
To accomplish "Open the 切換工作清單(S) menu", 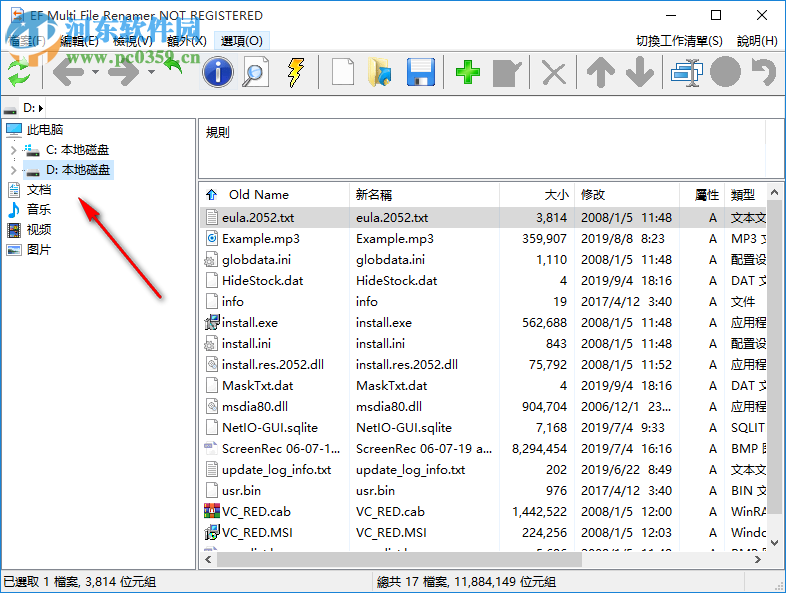I will tap(679, 41).
